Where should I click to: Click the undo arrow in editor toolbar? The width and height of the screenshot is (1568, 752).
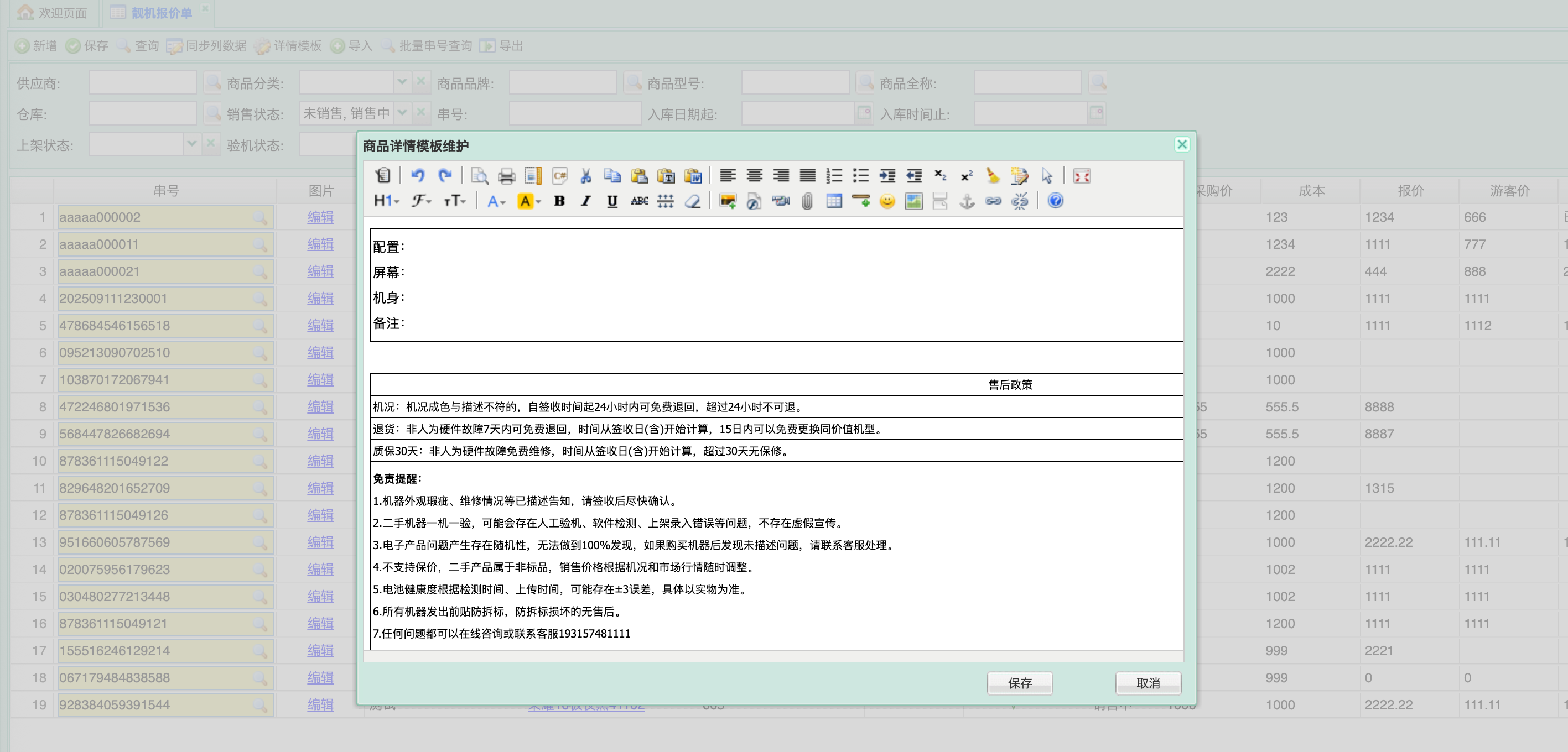click(x=417, y=176)
